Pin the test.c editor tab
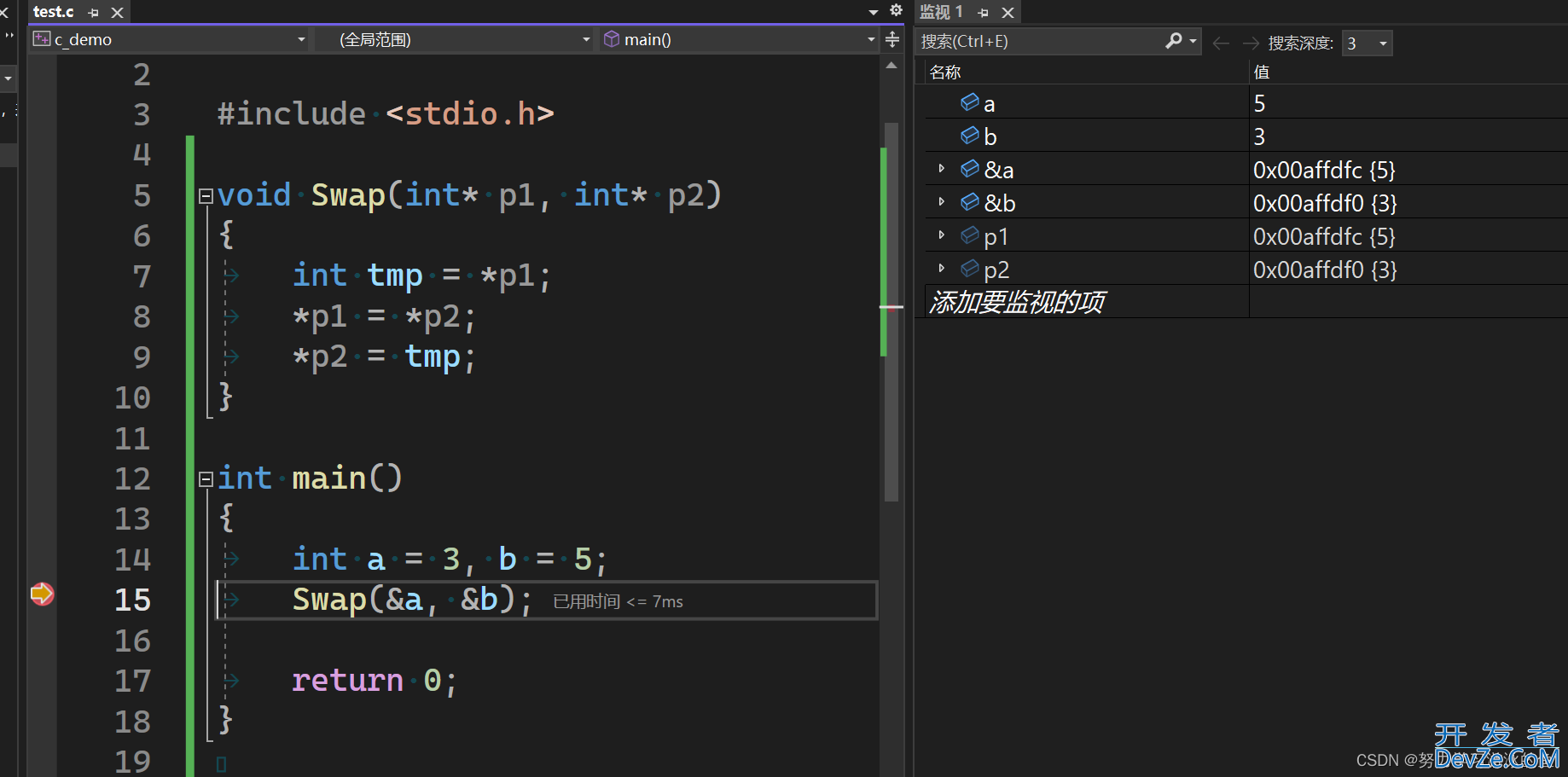 point(94,13)
